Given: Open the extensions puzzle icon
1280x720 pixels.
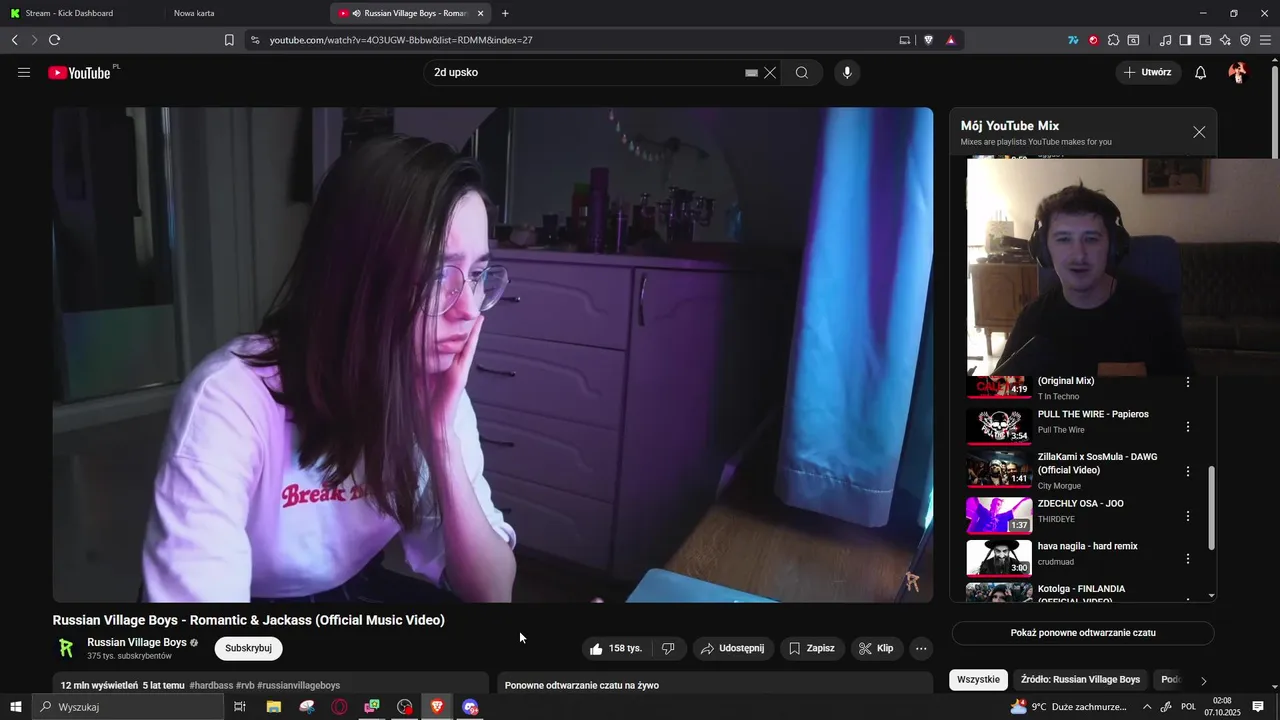Looking at the screenshot, I should 1113,40.
